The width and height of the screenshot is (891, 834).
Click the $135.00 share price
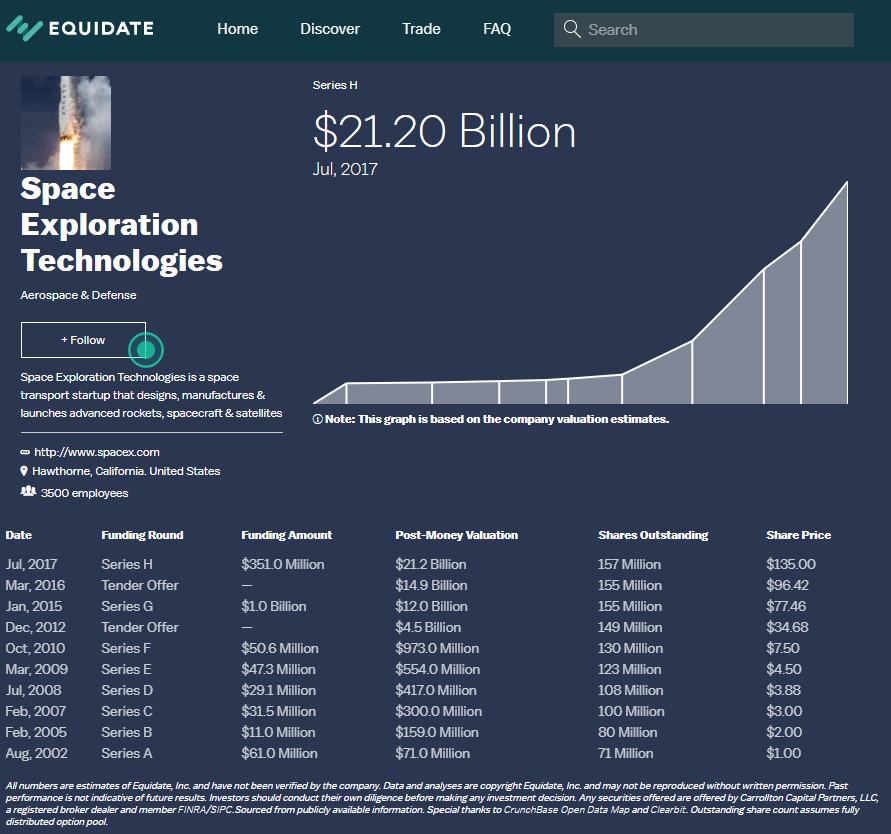[790, 564]
